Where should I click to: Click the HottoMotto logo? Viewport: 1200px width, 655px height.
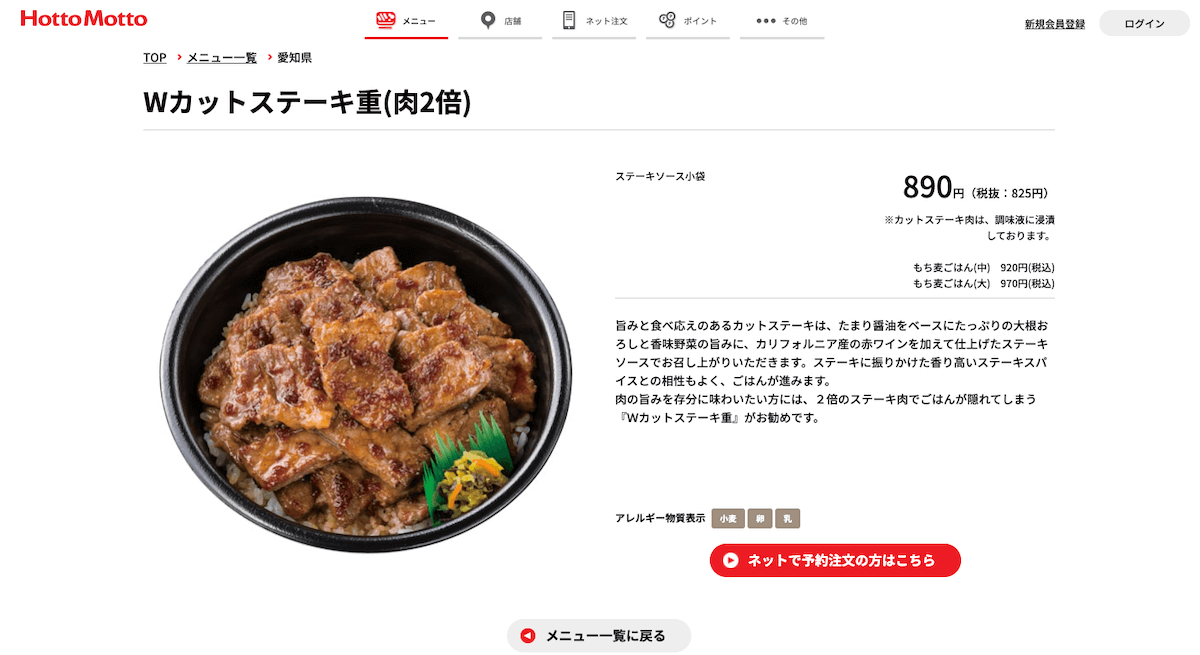[x=84, y=19]
